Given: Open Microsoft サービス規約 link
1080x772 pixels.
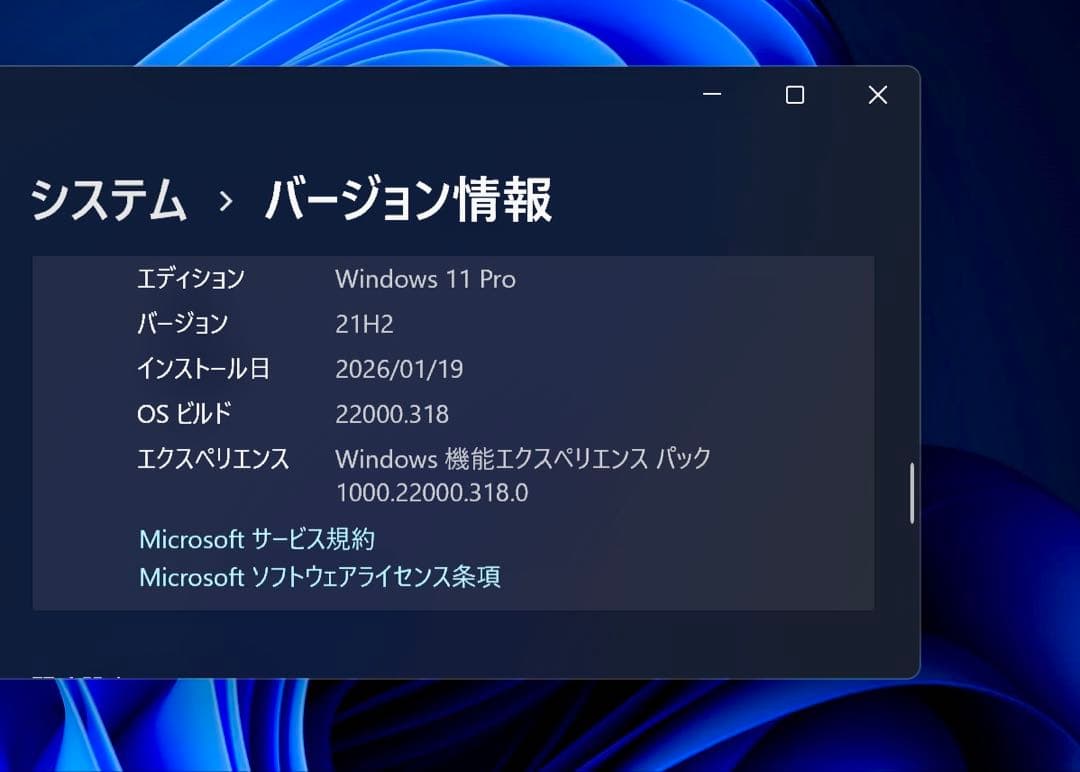Looking at the screenshot, I should pos(256,540).
